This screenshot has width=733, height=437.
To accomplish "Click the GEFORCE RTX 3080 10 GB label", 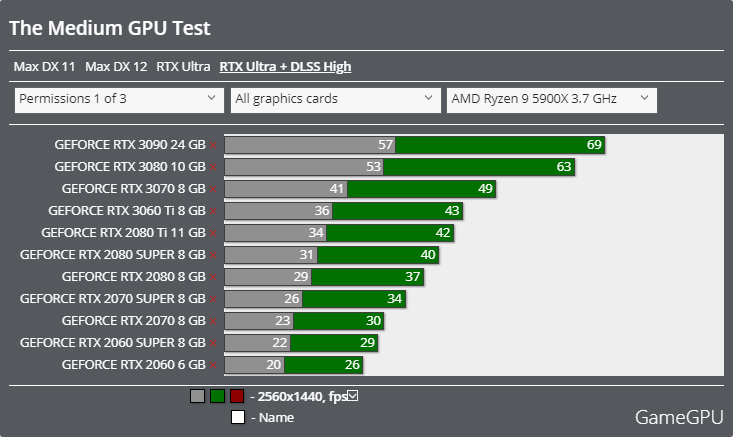I will pos(130,167).
